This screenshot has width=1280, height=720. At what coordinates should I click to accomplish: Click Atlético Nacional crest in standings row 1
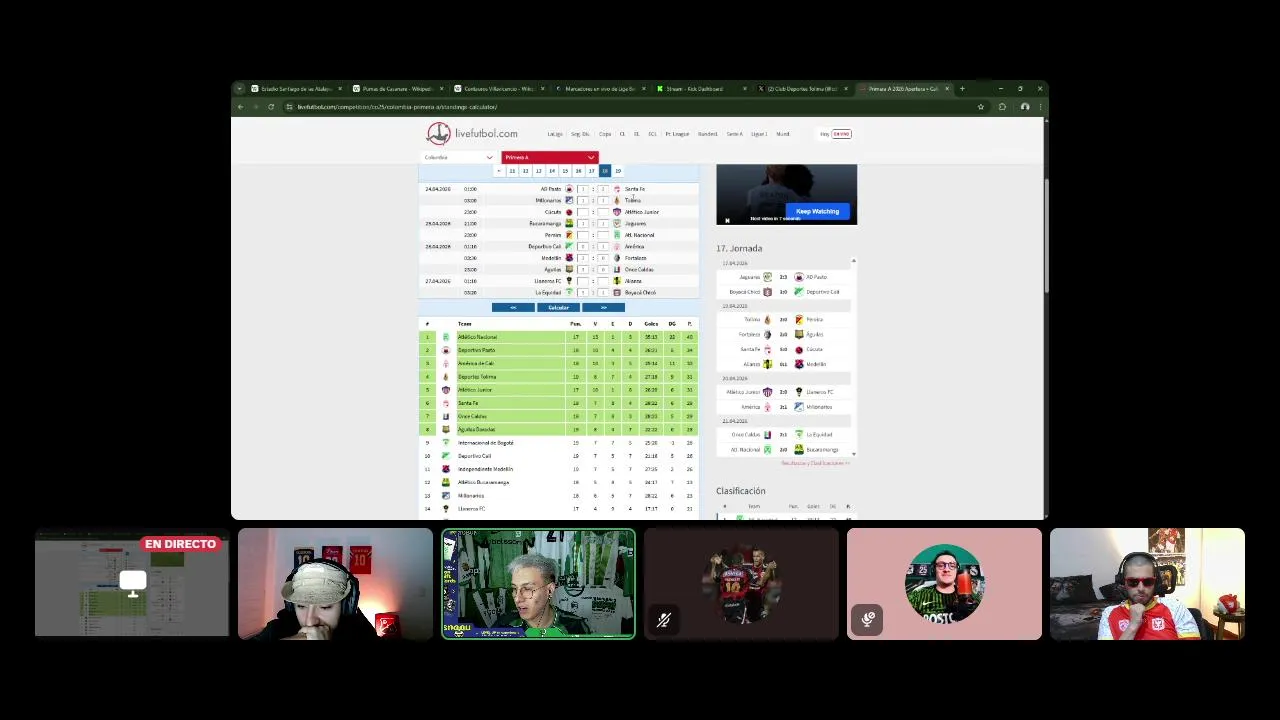point(446,337)
